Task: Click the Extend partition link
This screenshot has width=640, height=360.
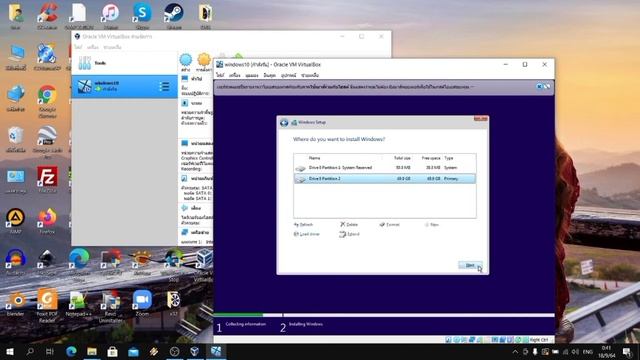Action: [x=349, y=234]
